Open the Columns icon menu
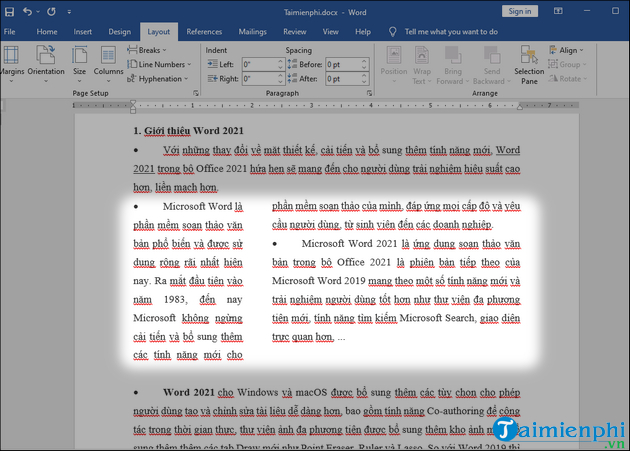 [x=108, y=55]
